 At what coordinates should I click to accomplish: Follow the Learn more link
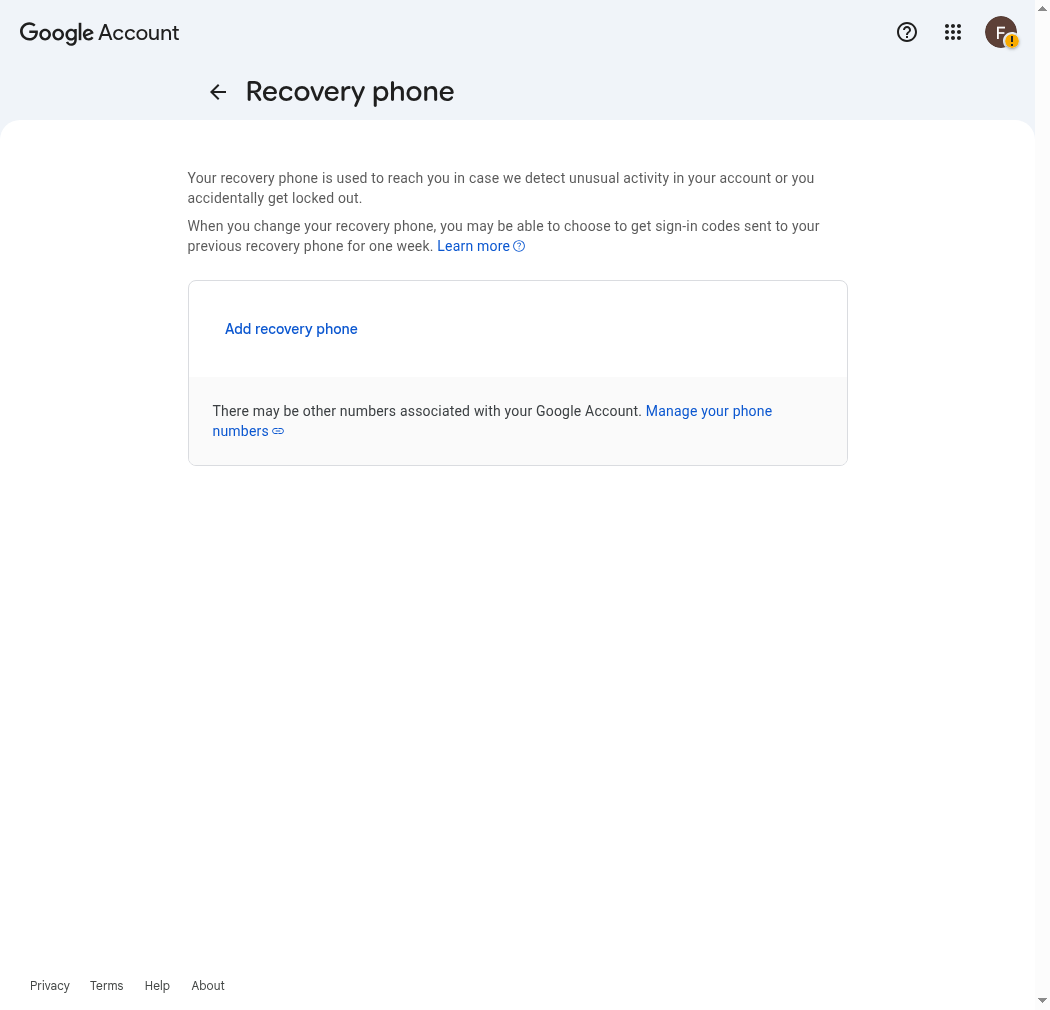coord(473,246)
